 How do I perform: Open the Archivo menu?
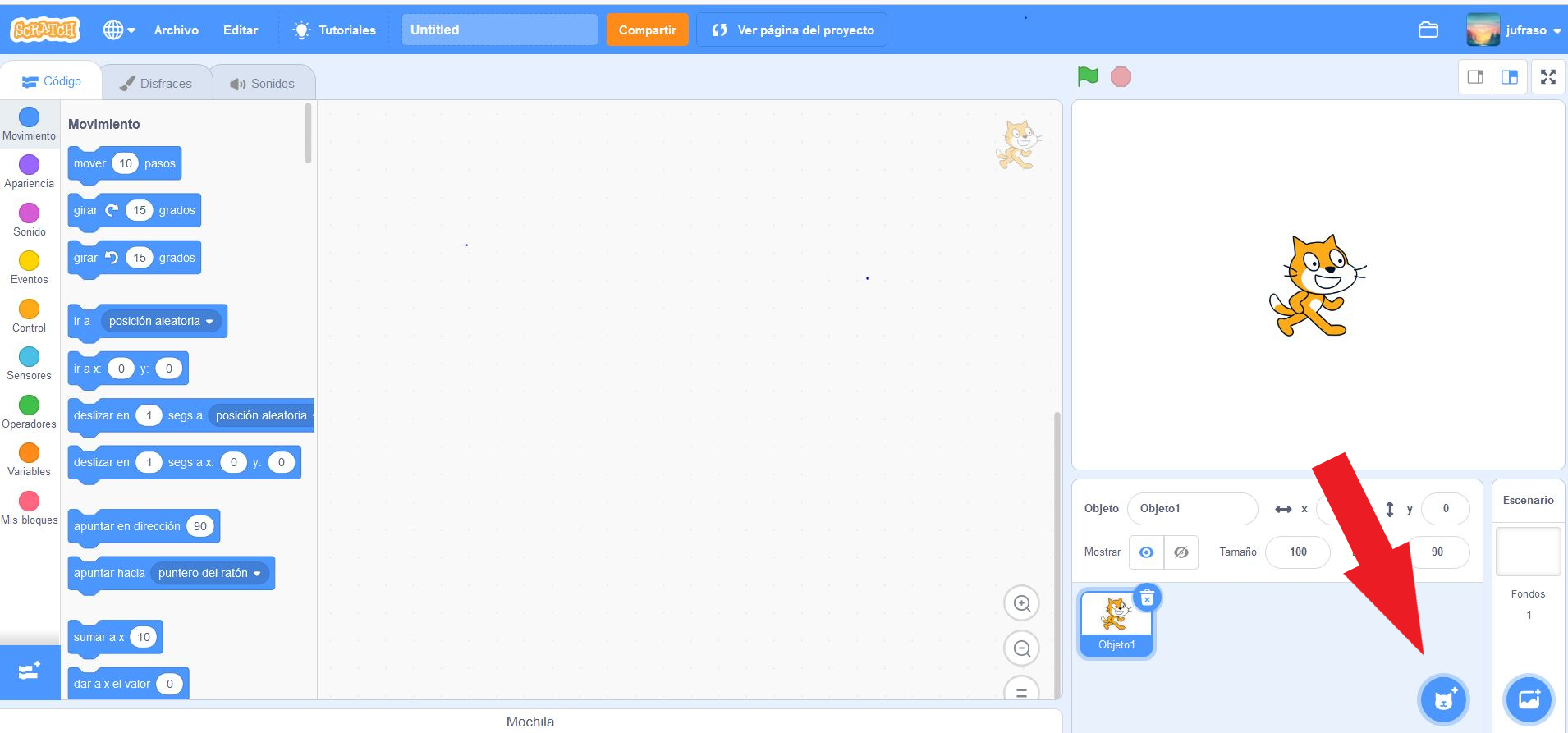[x=177, y=30]
